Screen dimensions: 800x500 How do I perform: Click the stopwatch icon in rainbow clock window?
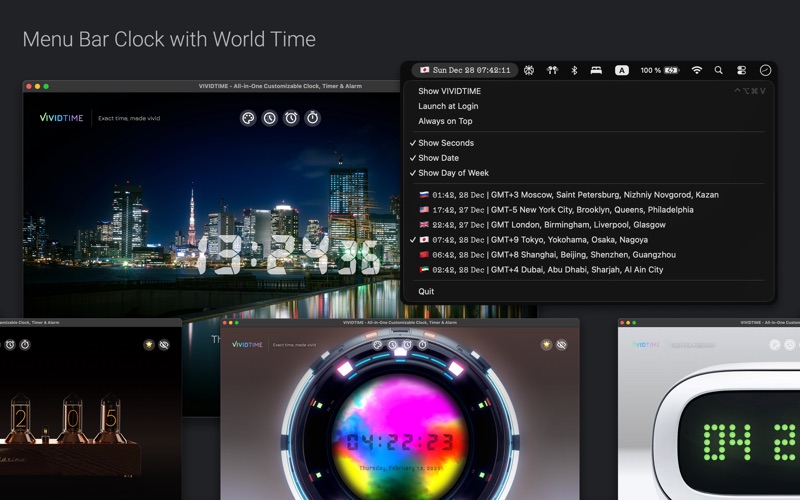point(422,345)
